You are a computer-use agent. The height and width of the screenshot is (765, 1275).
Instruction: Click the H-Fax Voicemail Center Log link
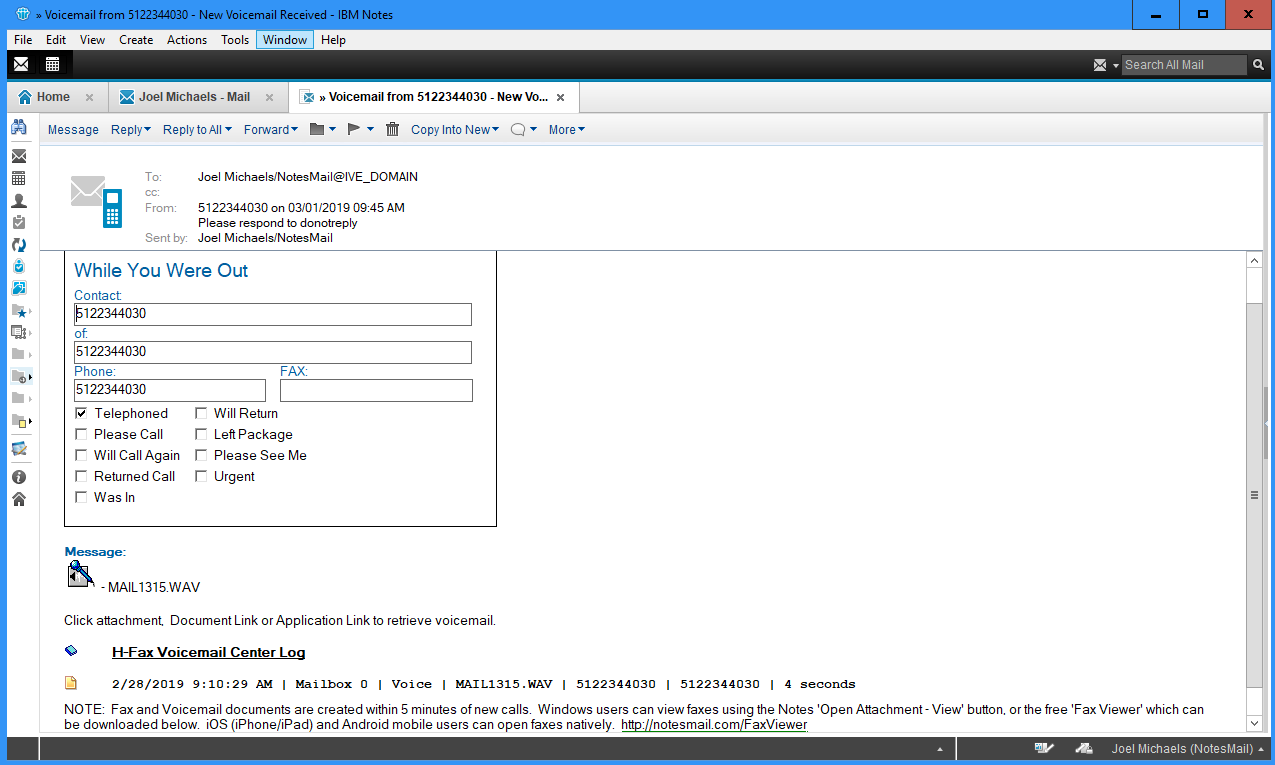208,652
